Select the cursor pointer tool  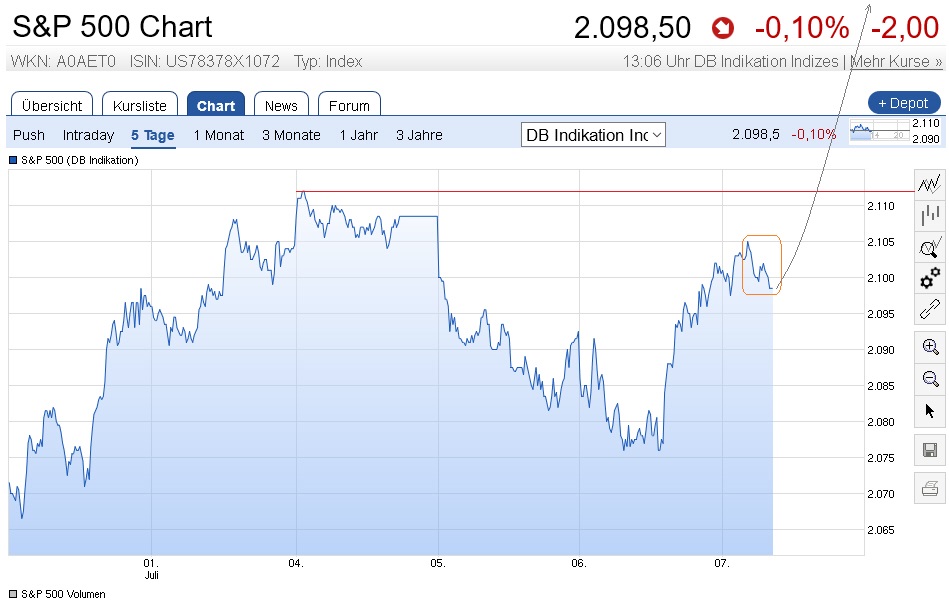[930, 410]
